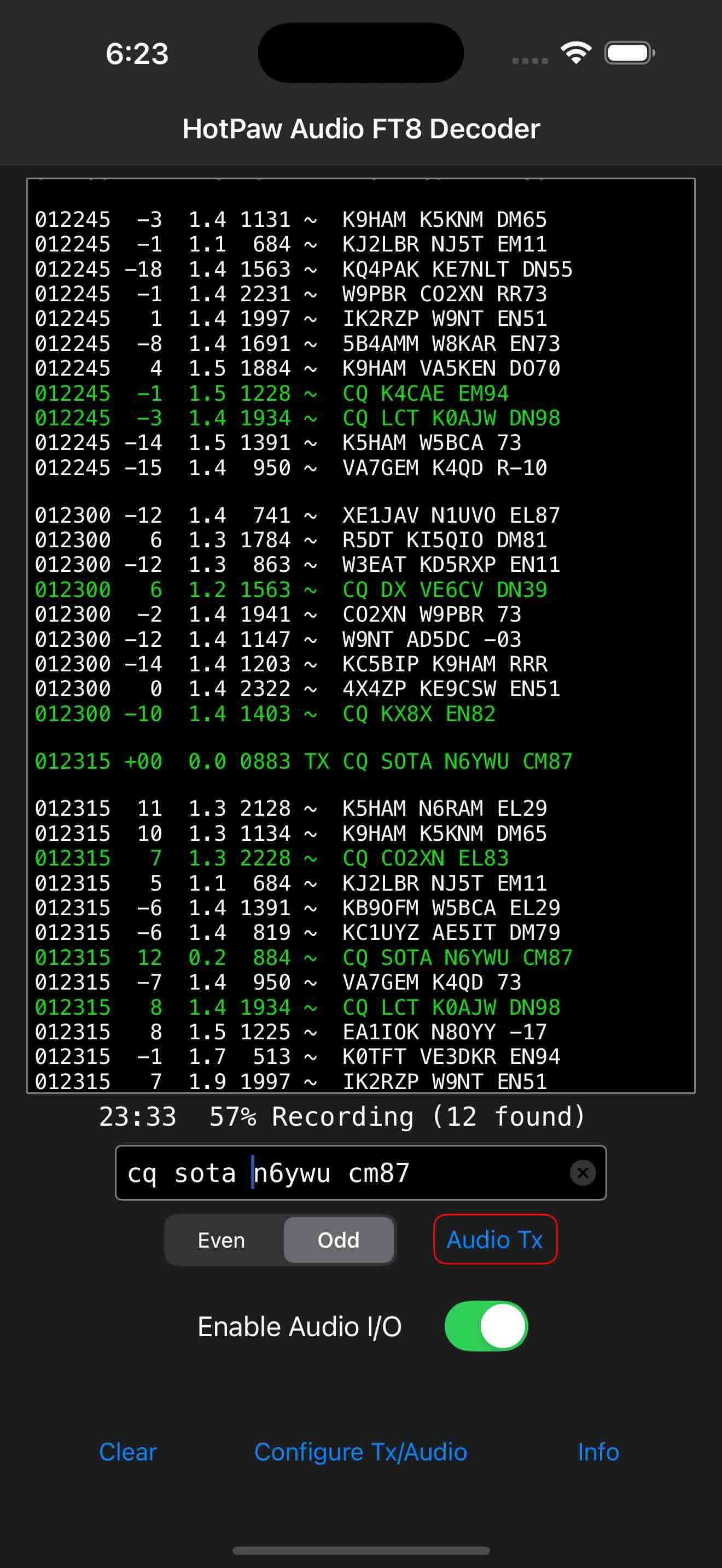722x1568 pixels.
Task: Select the 'W9PBR CO2XN RR73' line
Action: coord(291,294)
